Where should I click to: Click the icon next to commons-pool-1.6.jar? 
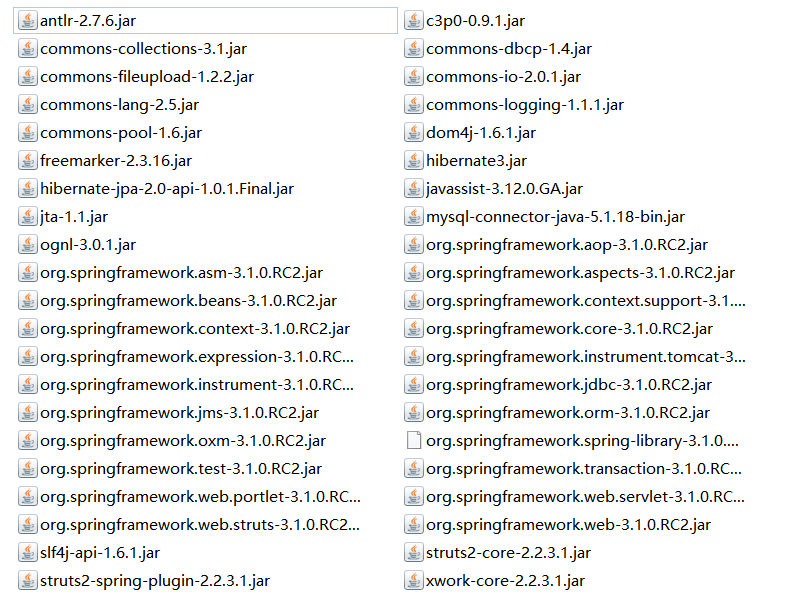[28, 132]
